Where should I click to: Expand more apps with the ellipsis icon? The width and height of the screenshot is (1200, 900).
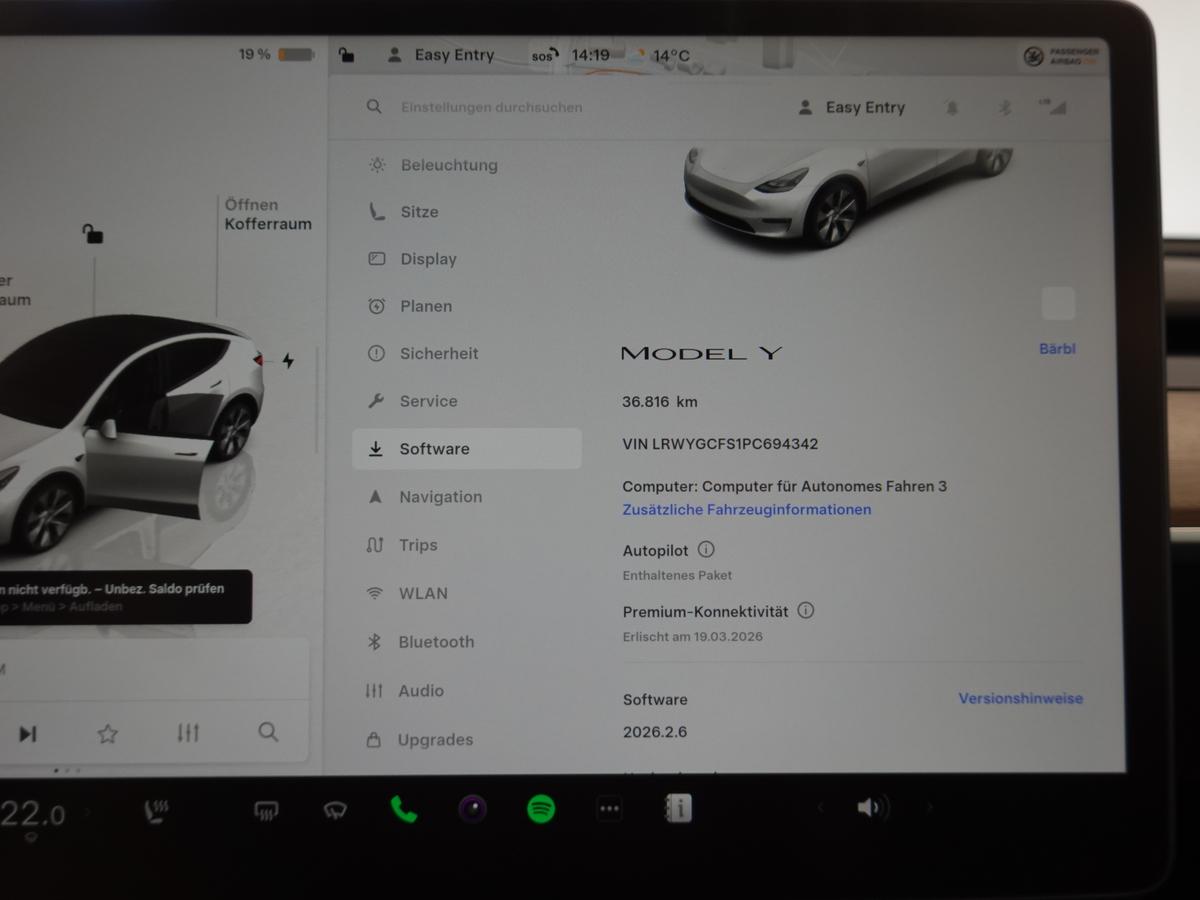607,807
